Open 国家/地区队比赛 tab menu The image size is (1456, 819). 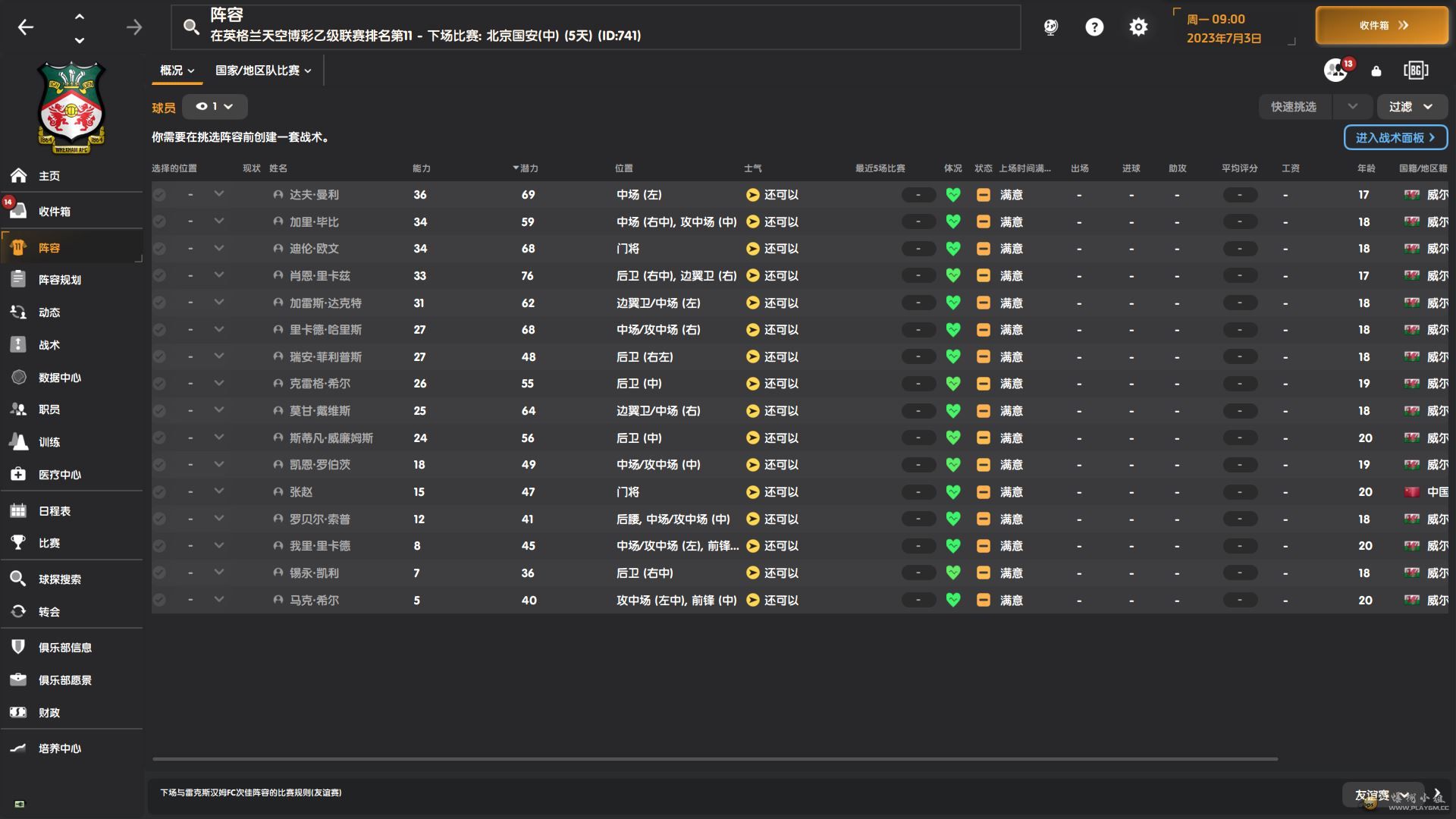pos(263,71)
